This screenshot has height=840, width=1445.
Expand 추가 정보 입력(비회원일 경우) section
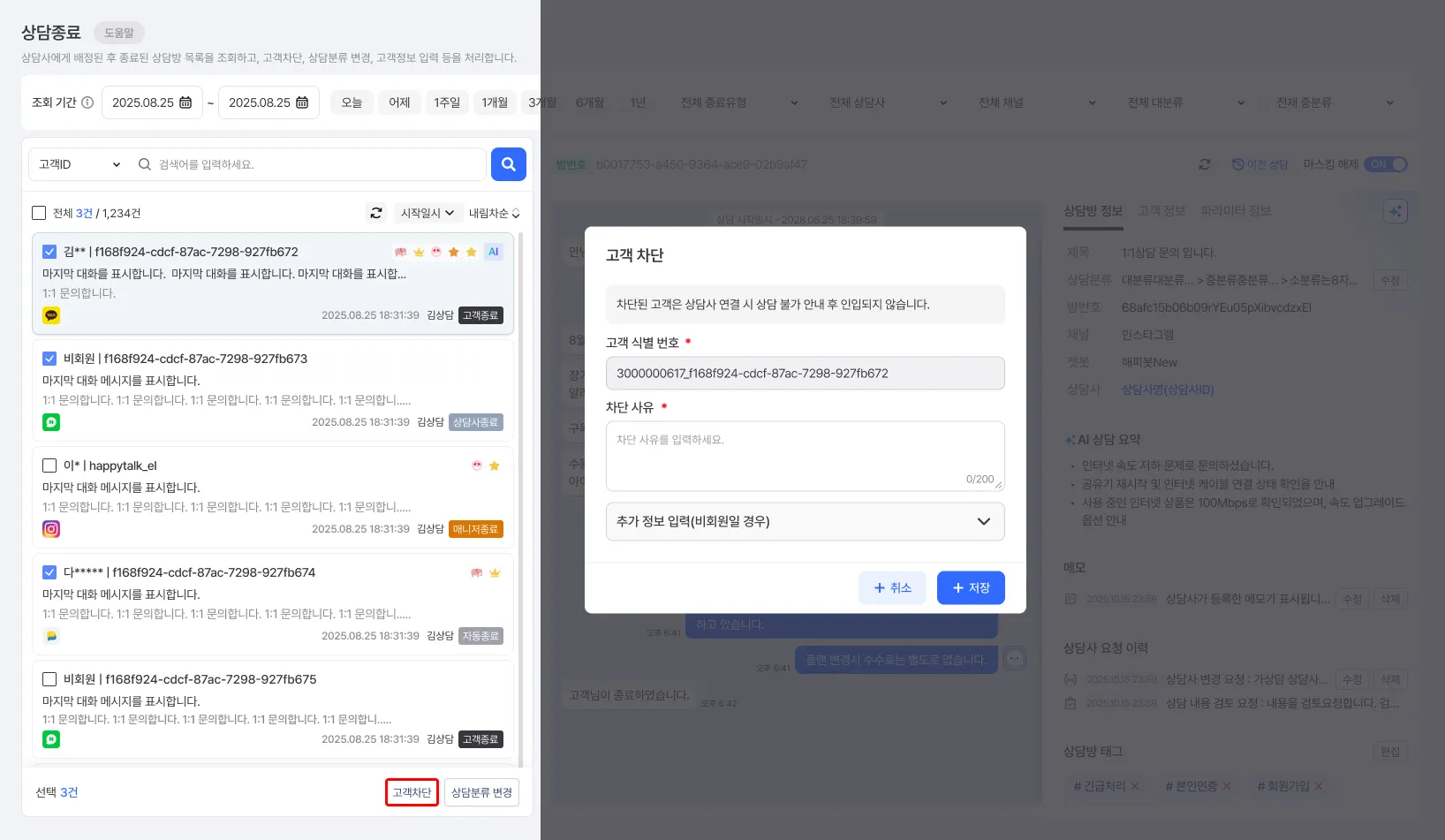[x=806, y=521]
